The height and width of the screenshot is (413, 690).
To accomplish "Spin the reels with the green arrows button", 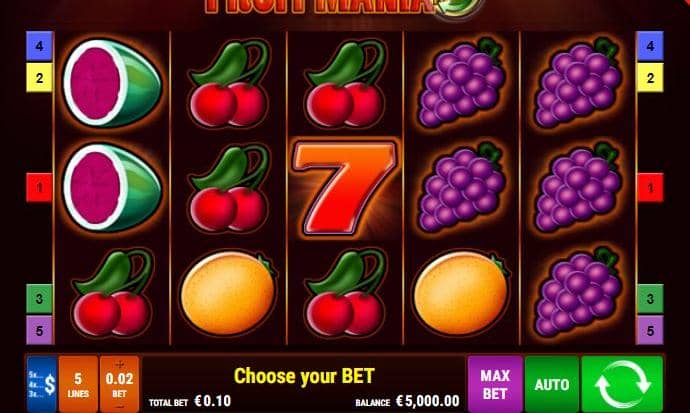I will 622,384.
